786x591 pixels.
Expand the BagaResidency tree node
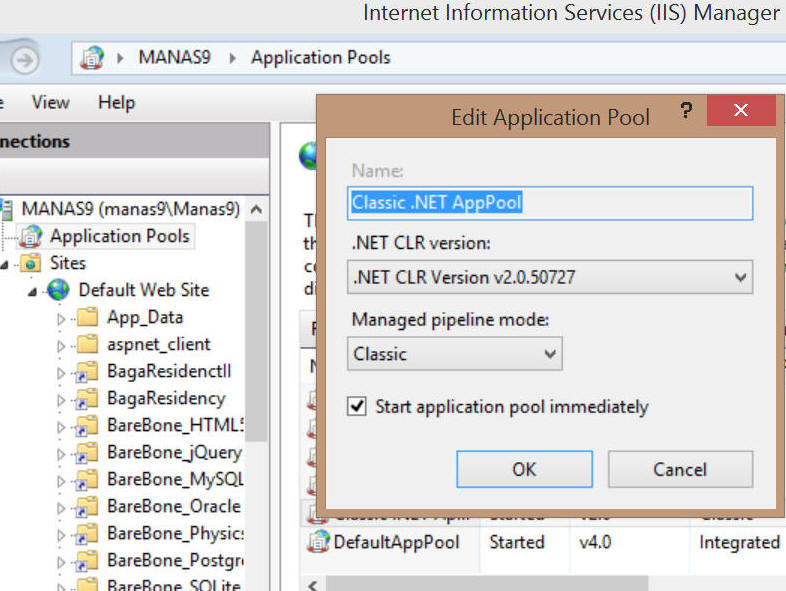[x=61, y=400]
